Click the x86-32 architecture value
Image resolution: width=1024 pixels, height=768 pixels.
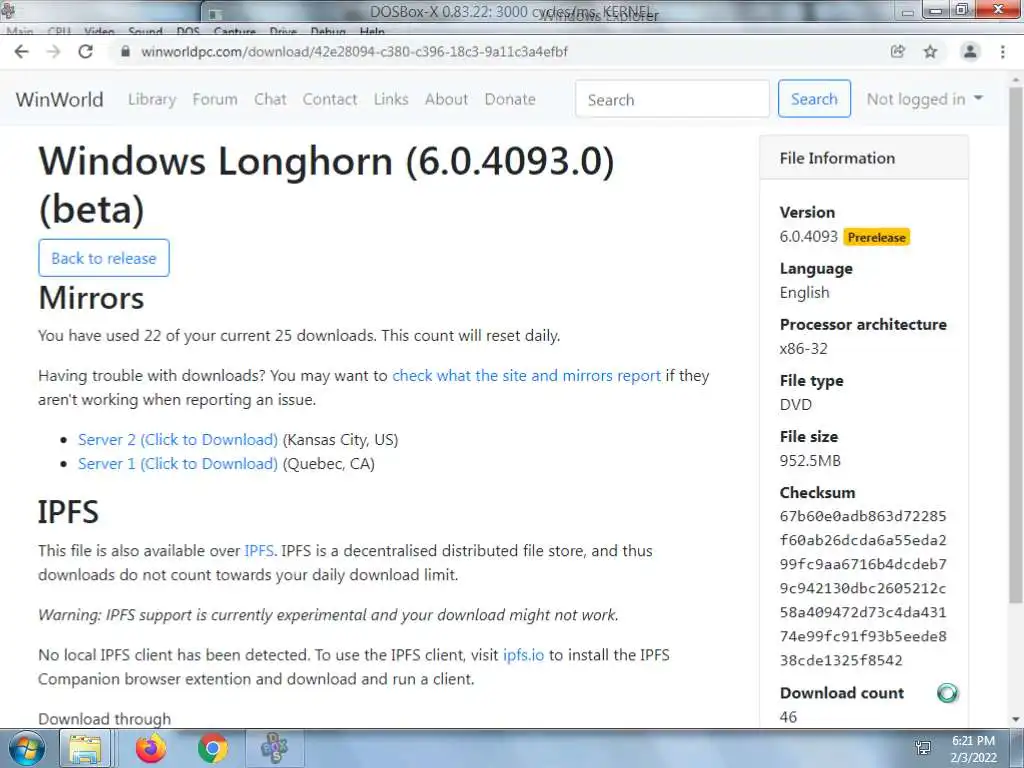pyautogui.click(x=803, y=349)
